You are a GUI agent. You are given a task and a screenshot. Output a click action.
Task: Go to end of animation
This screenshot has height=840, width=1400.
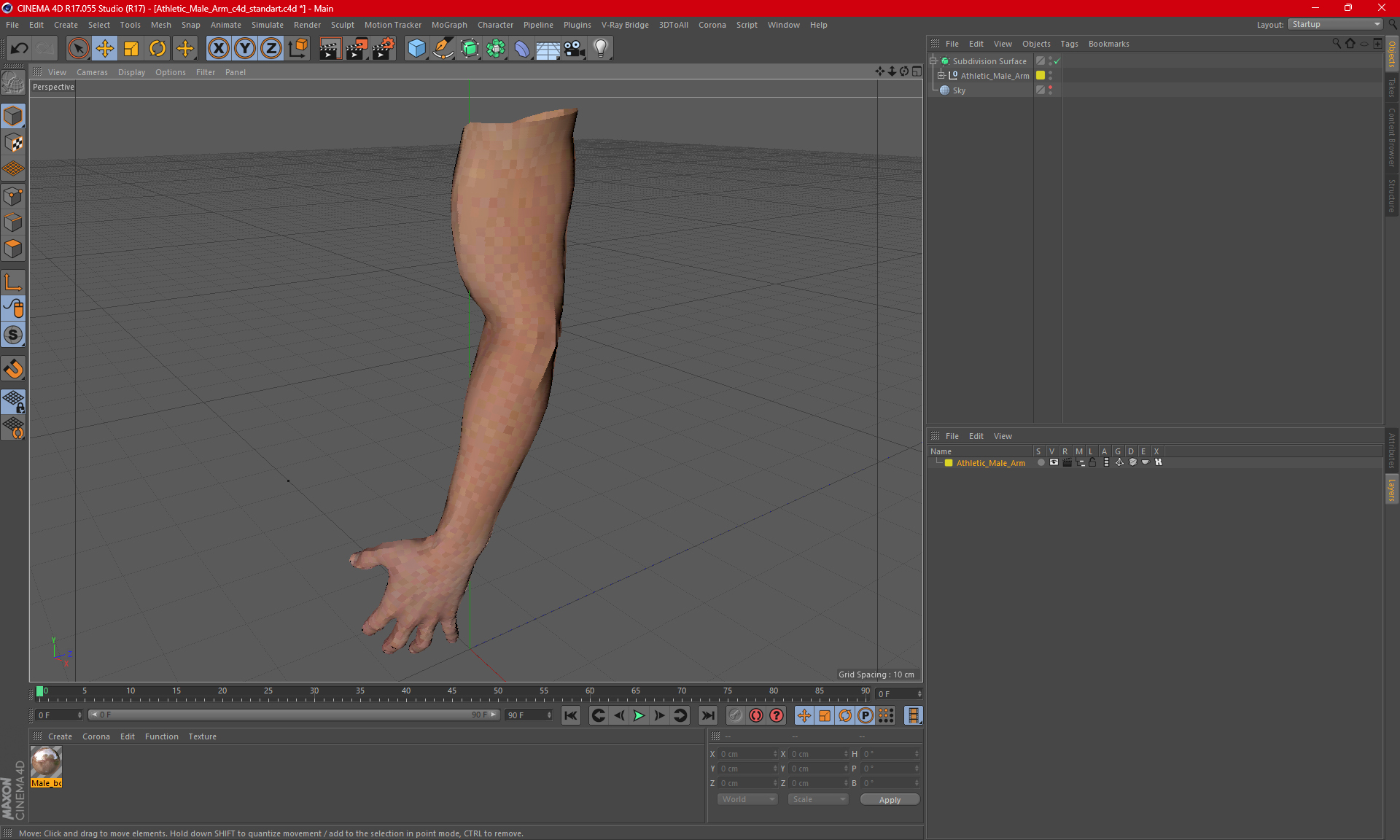click(707, 715)
